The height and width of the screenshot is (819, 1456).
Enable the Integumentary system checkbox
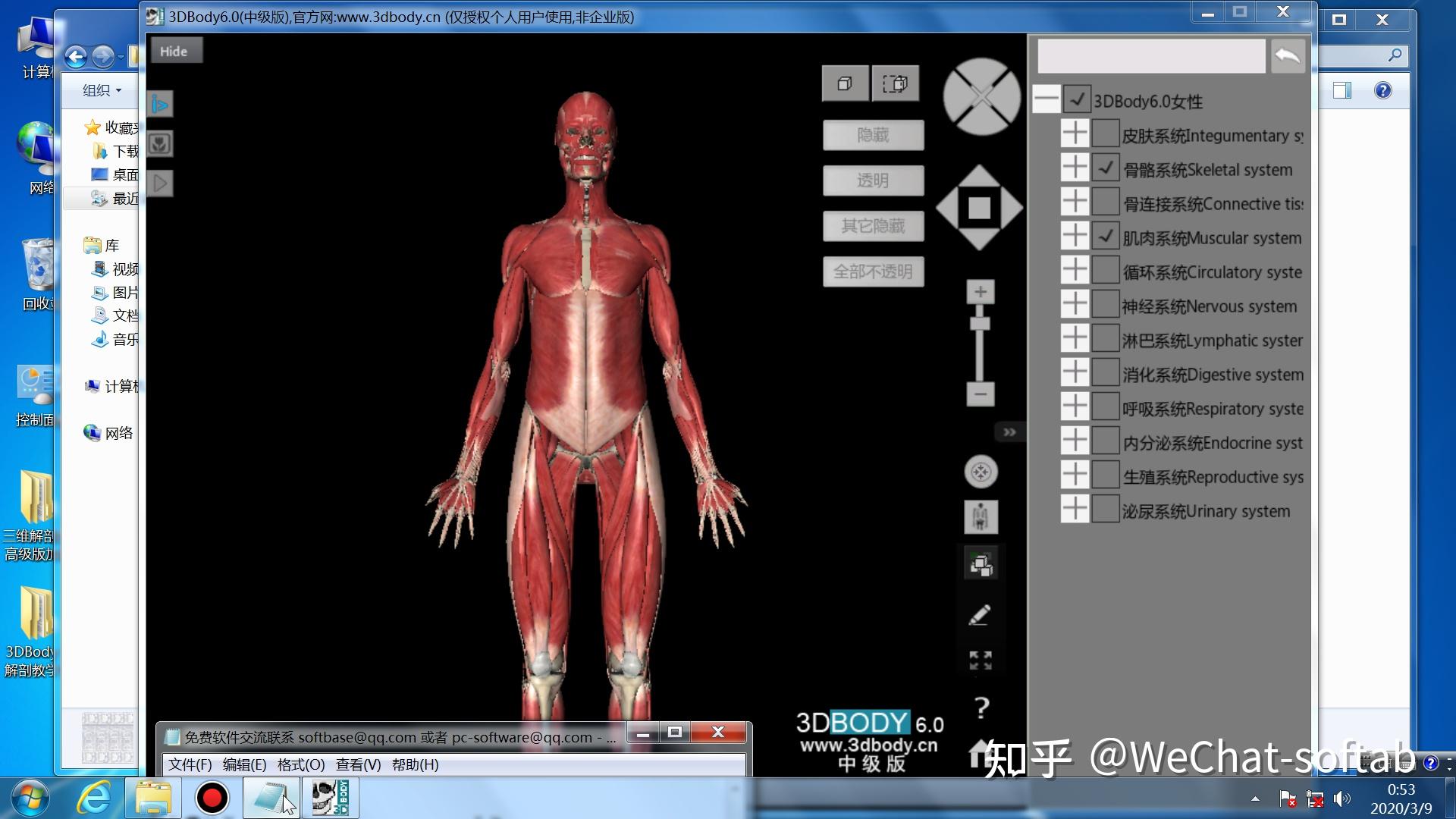pos(1106,133)
